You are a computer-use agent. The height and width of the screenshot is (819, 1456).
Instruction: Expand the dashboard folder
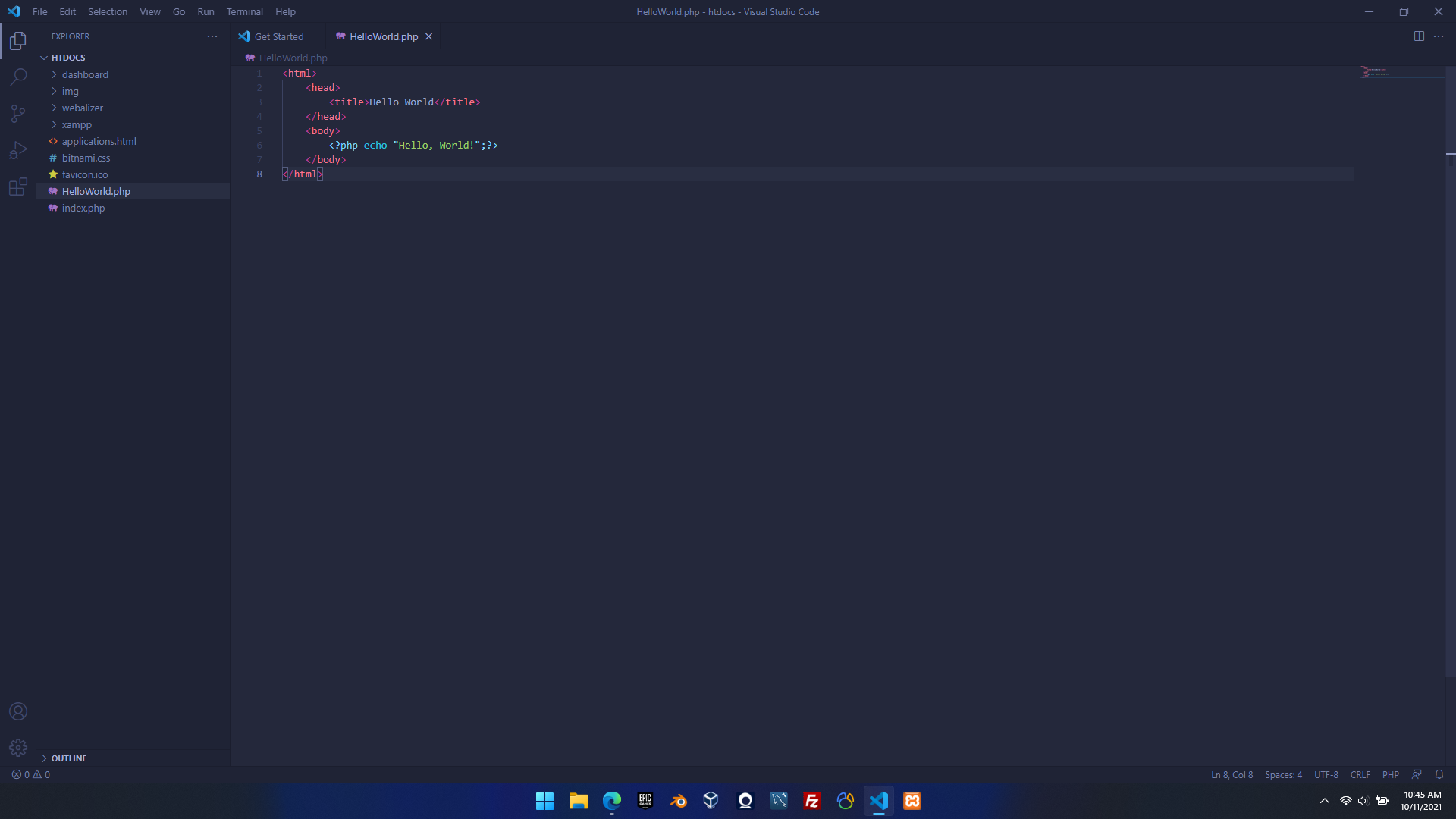pos(85,74)
